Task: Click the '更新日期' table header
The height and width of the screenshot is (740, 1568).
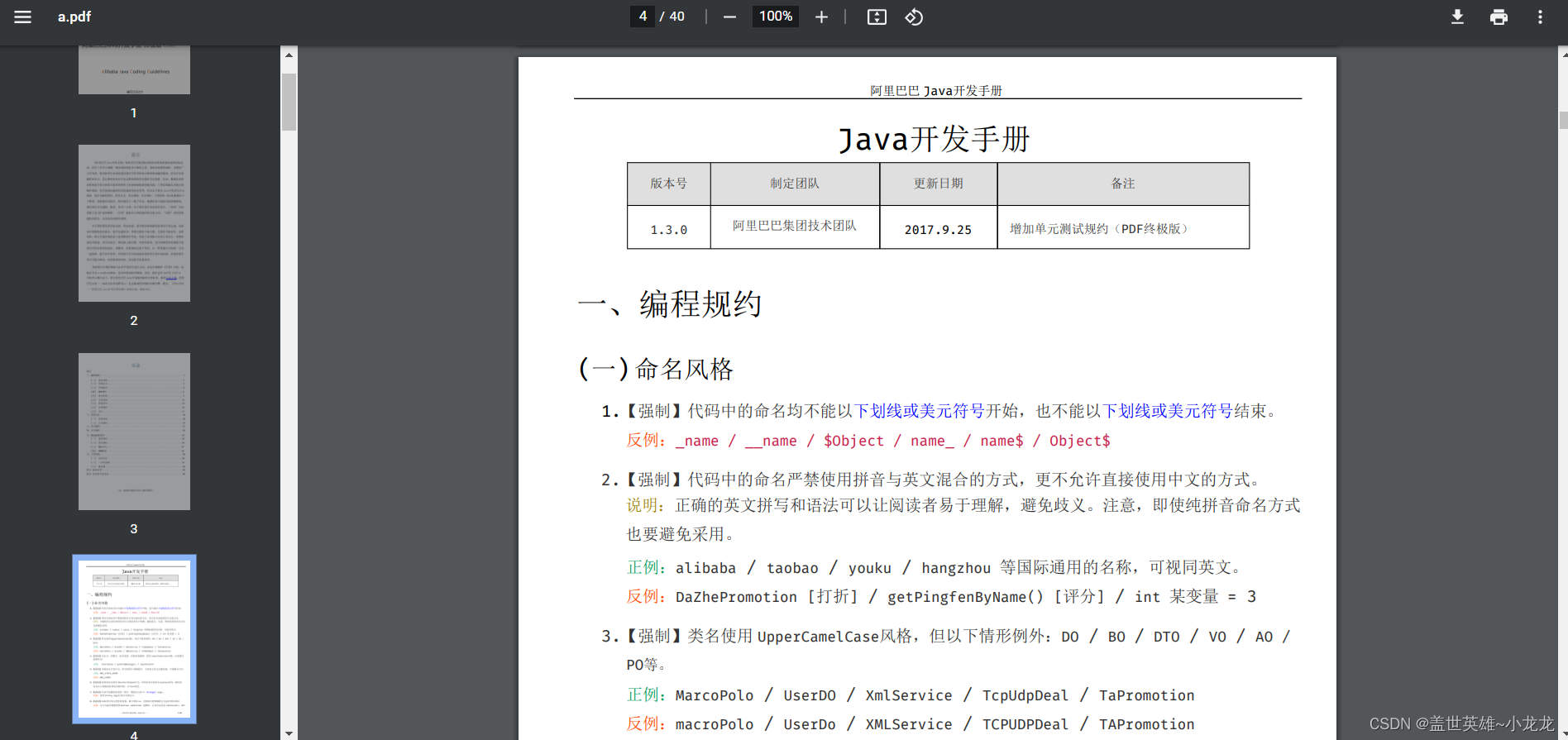Action: click(938, 184)
